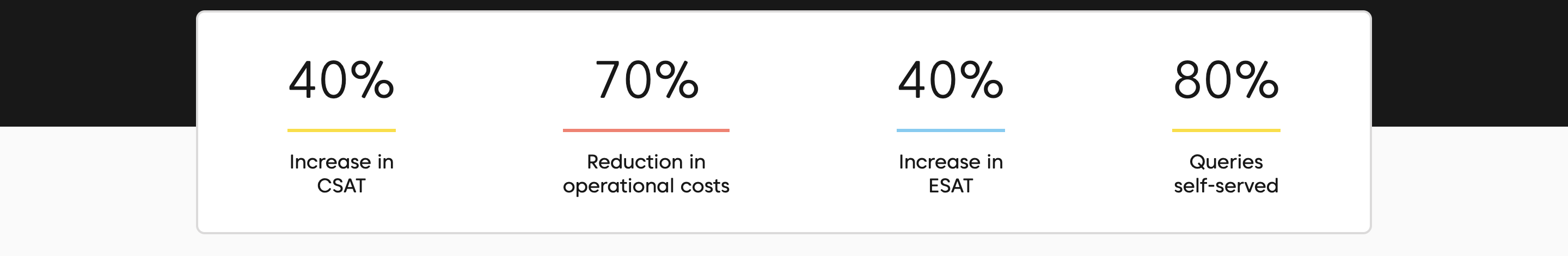Click the dark banner right of the stats card
Viewport: 1568px width, 256px height.
click(1469, 61)
